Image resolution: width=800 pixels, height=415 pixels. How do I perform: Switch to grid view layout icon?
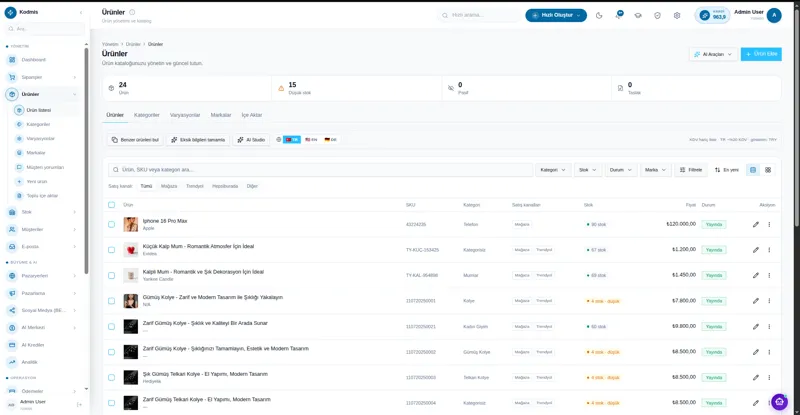(x=768, y=170)
